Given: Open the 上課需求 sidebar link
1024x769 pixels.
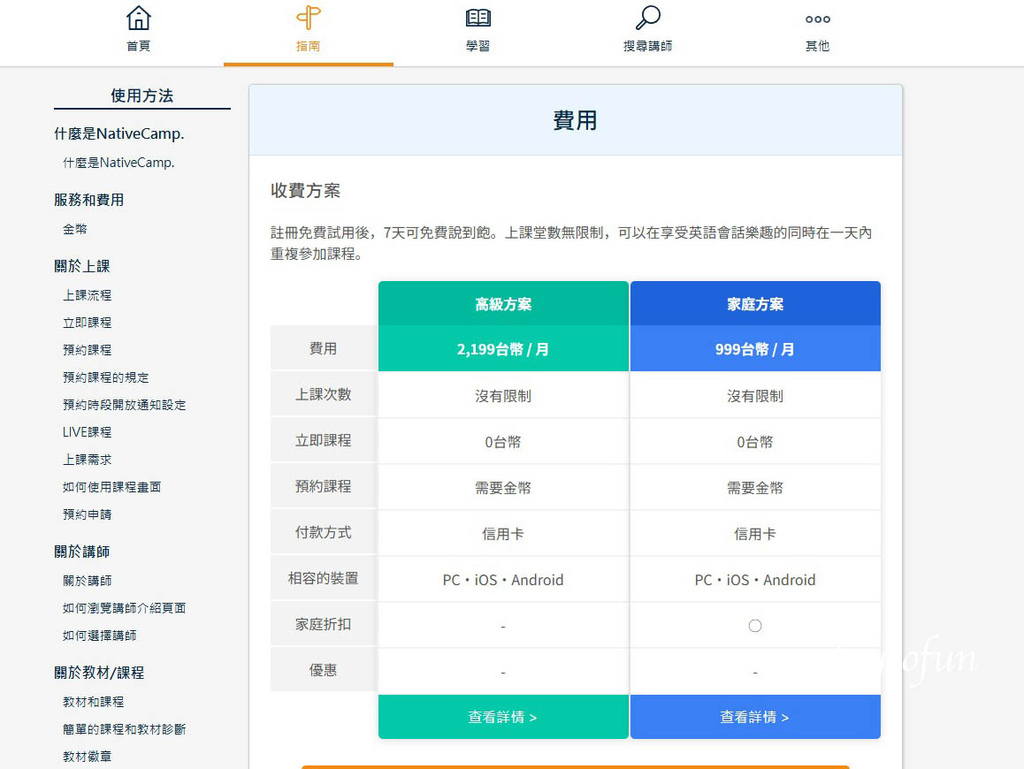Looking at the screenshot, I should point(87,460).
